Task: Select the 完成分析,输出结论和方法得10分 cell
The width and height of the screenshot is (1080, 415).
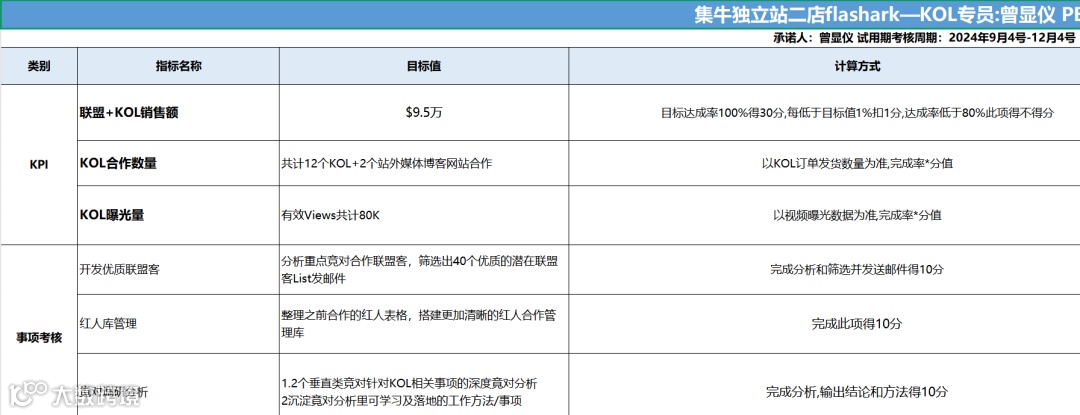Action: [x=824, y=384]
